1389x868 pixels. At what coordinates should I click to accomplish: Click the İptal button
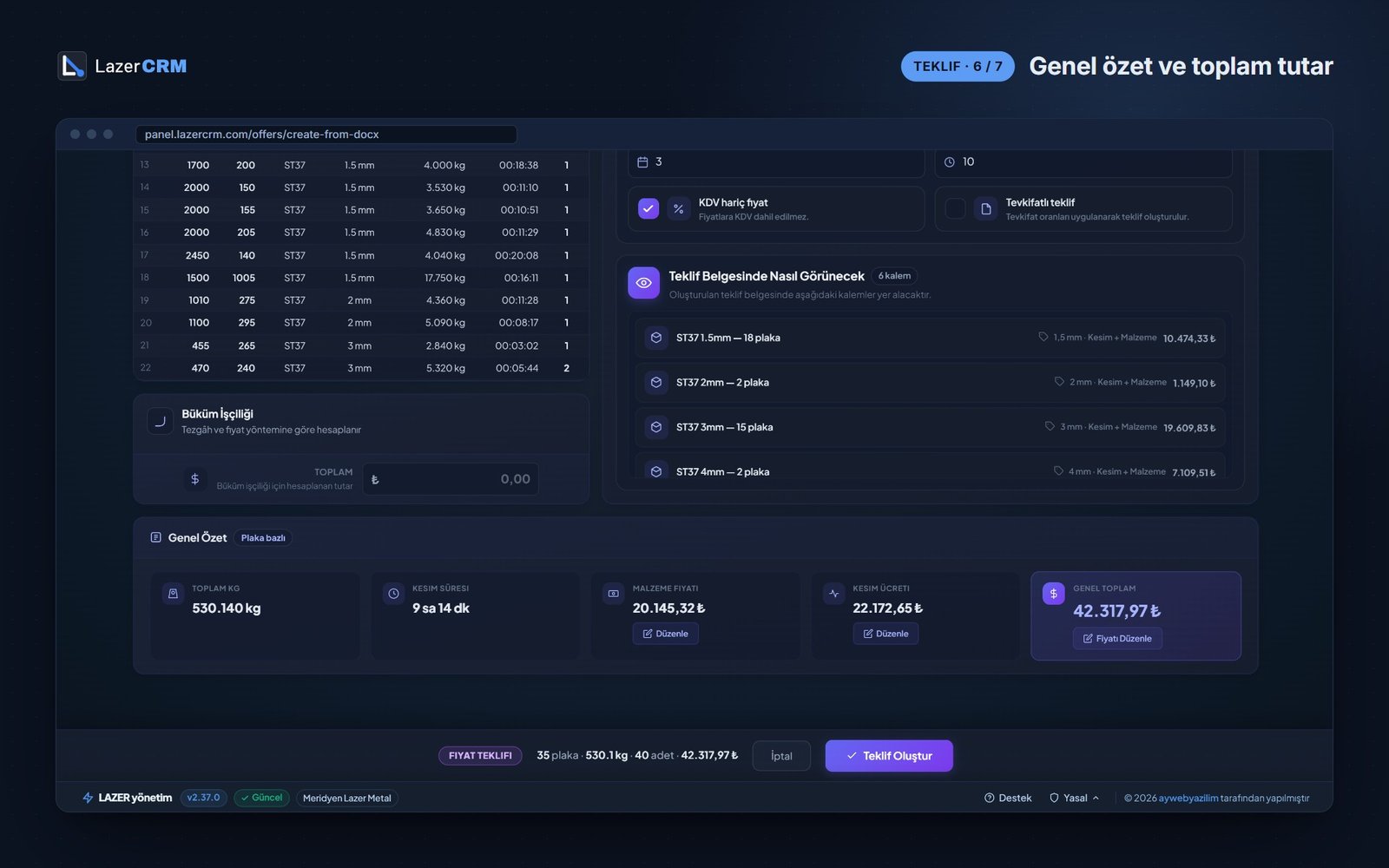[781, 756]
